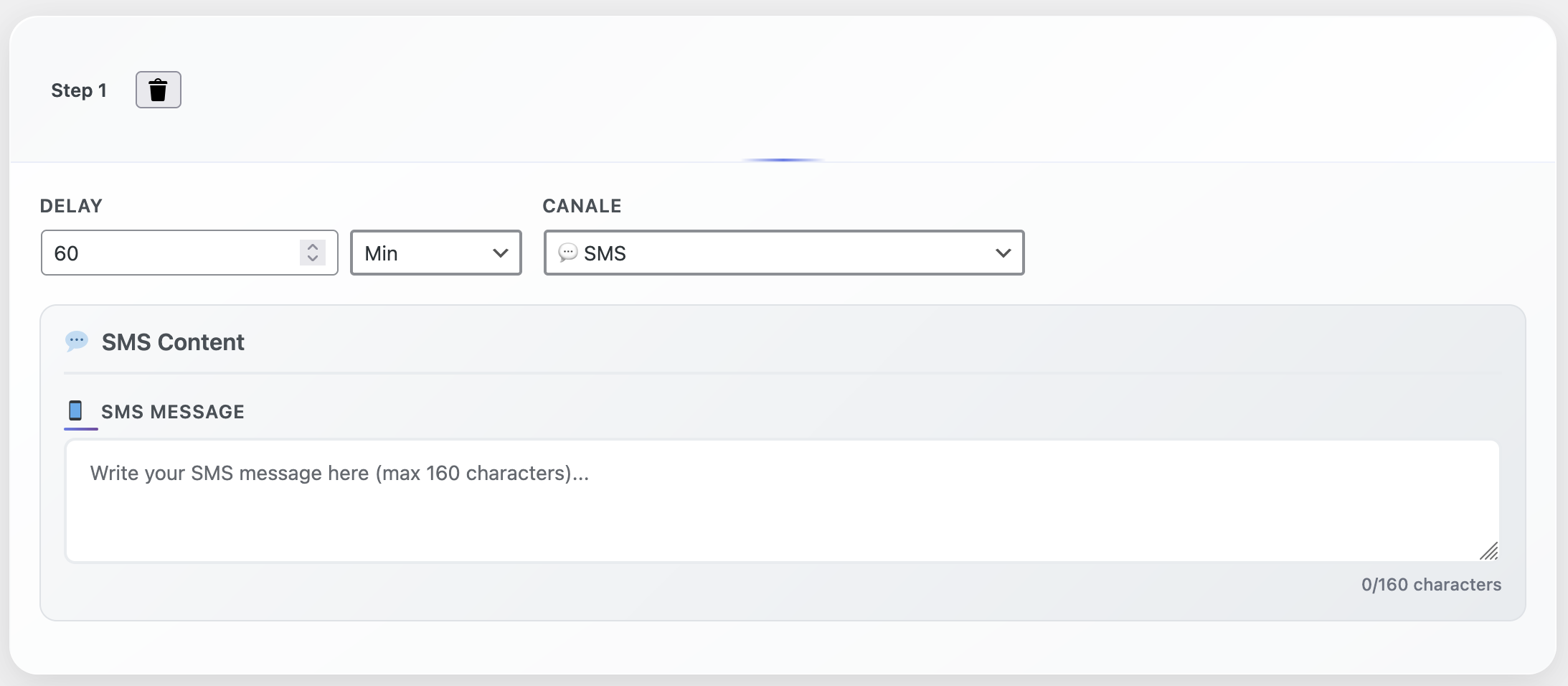This screenshot has width=1568, height=686.
Task: Decrease the delay value with the down arrow
Action: [x=313, y=258]
